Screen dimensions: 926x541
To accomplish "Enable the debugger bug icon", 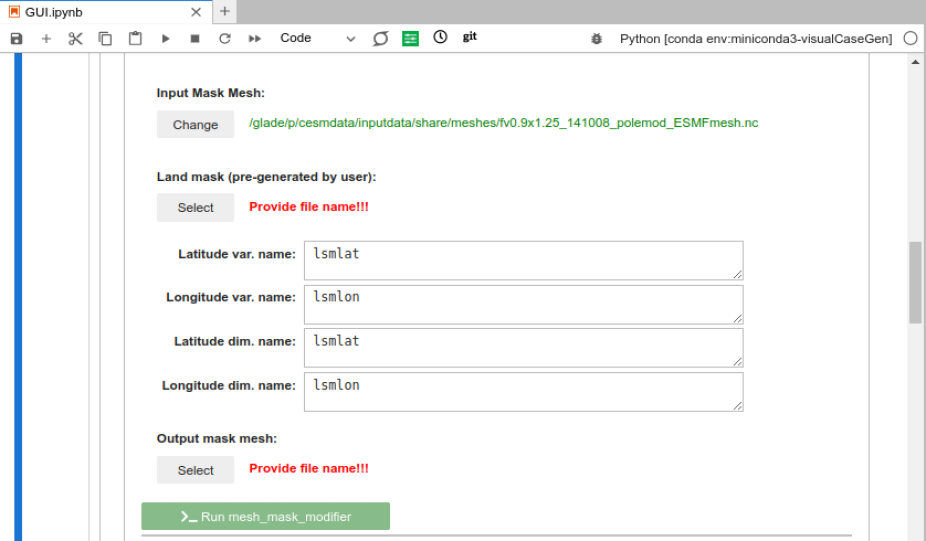I will (597, 38).
